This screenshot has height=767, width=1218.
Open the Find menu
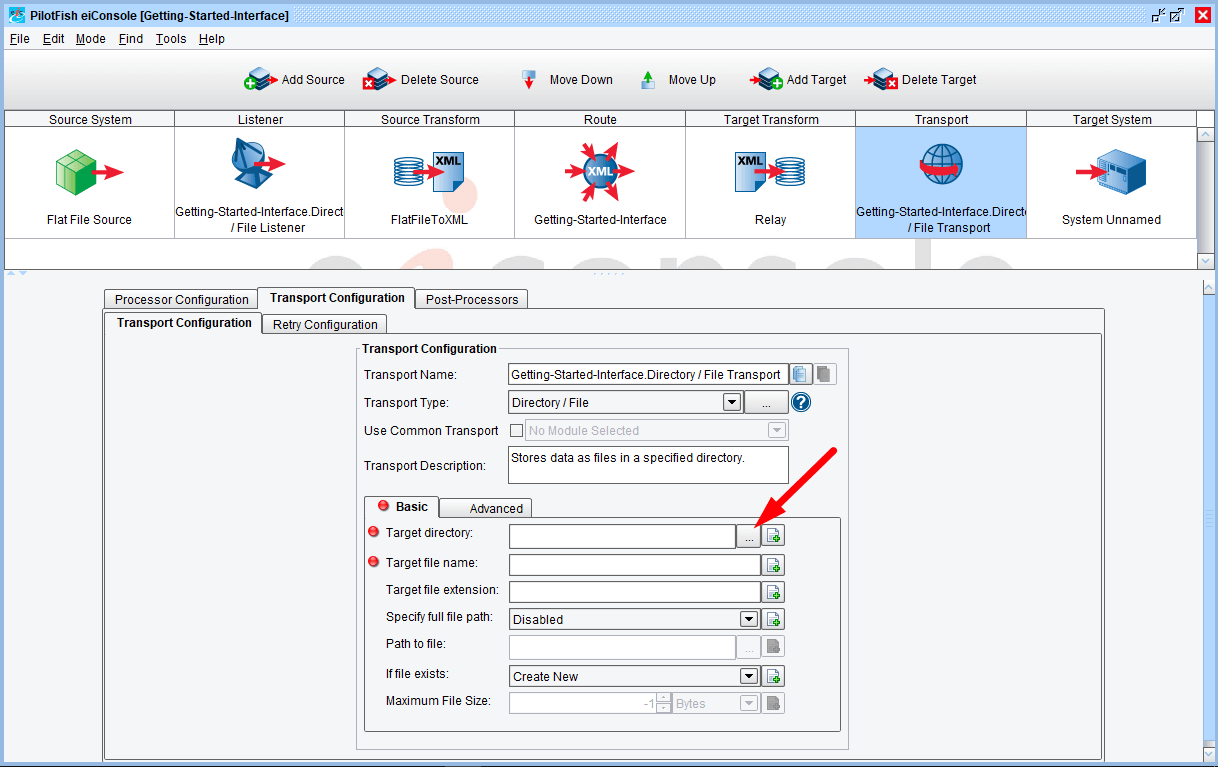click(x=130, y=39)
